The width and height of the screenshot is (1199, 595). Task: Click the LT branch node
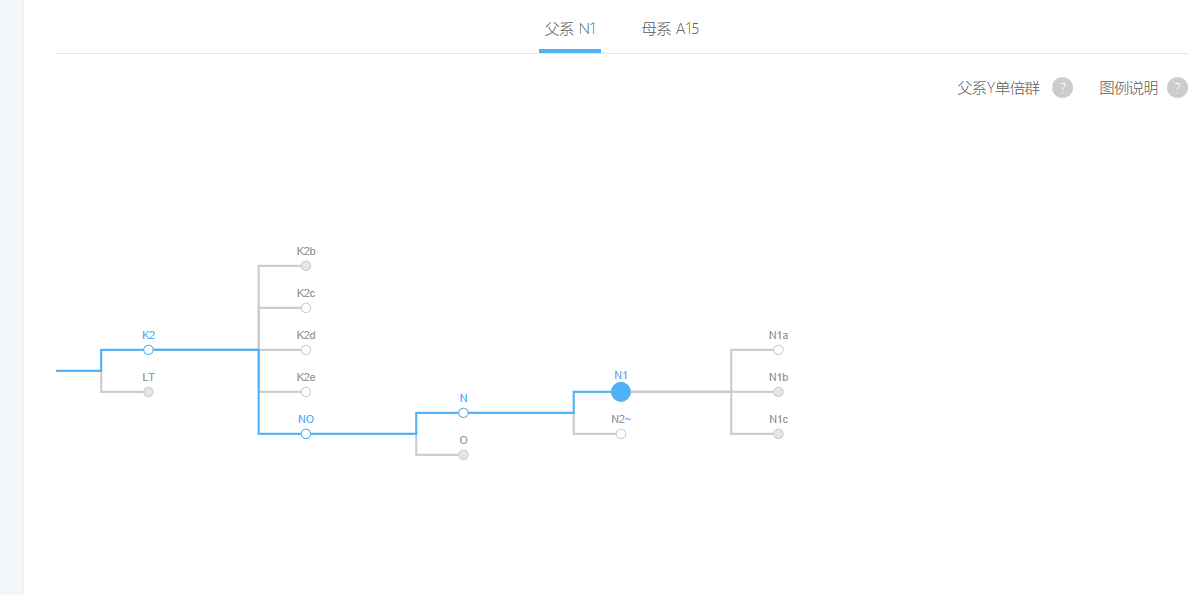click(148, 392)
